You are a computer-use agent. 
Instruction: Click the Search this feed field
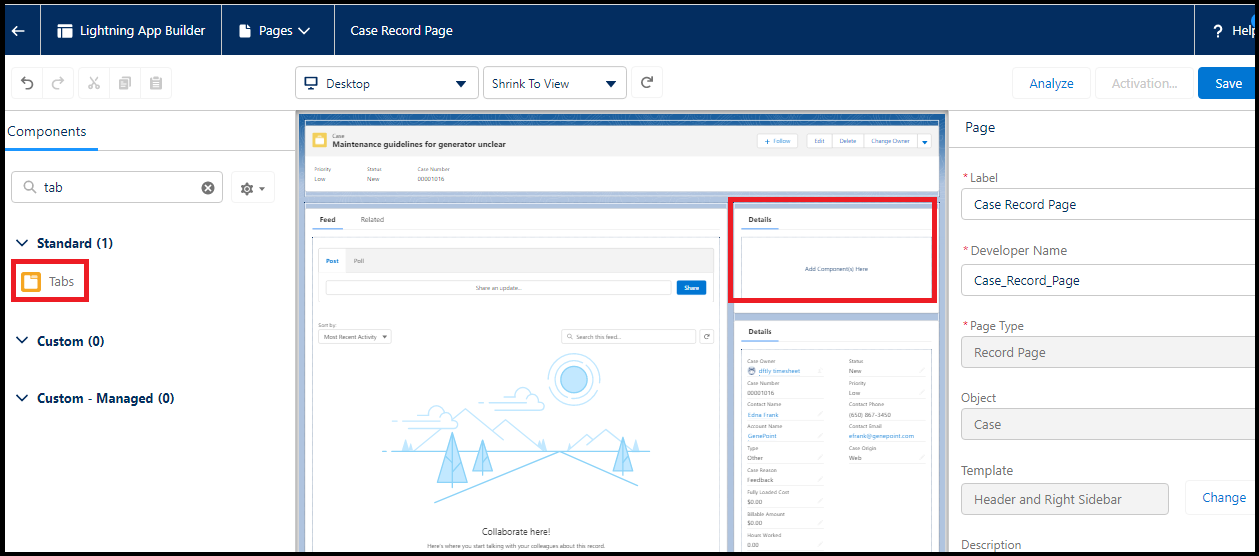point(628,337)
